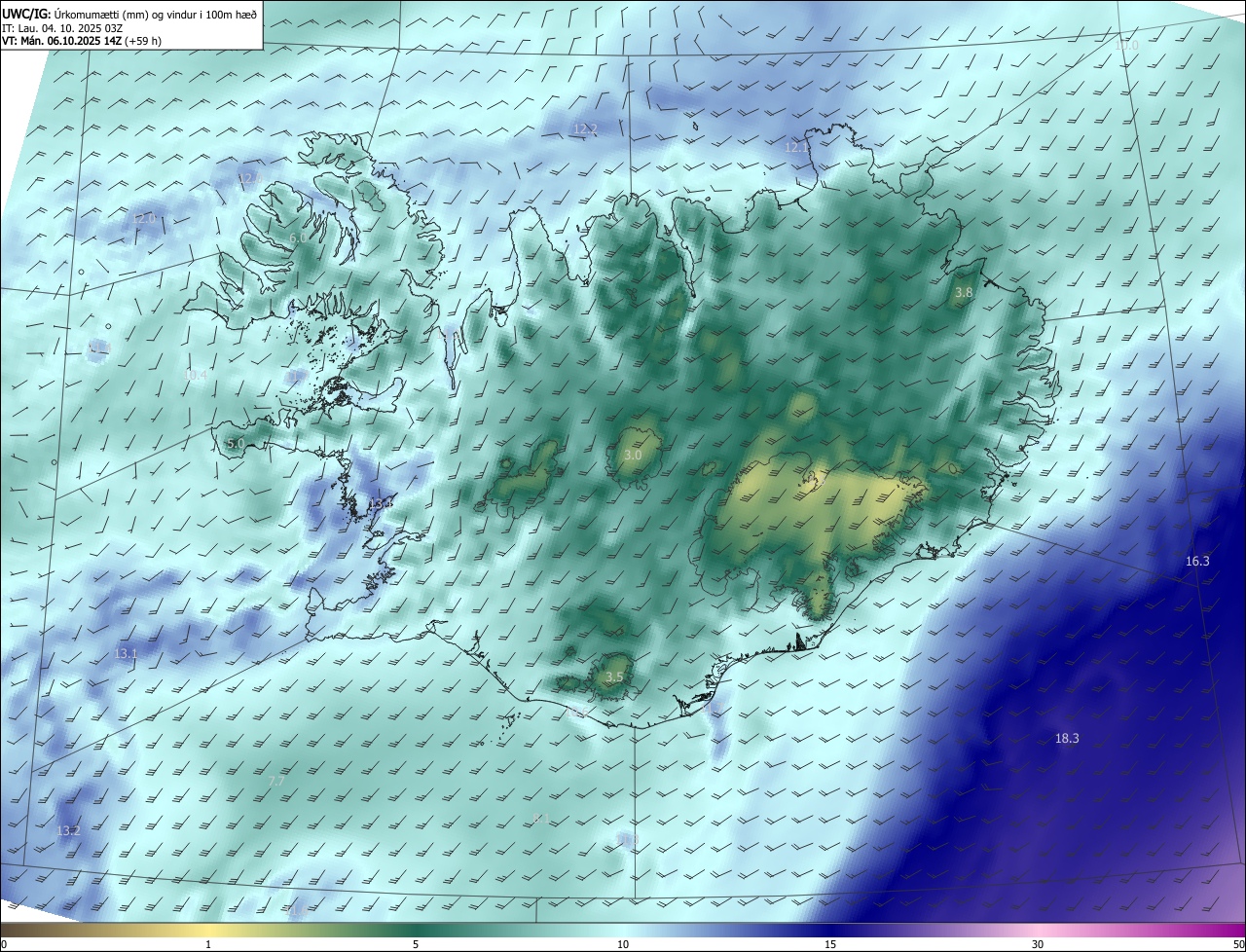Select the 13.2 value label
Screen dimensions: 1246x952
[x=67, y=830]
